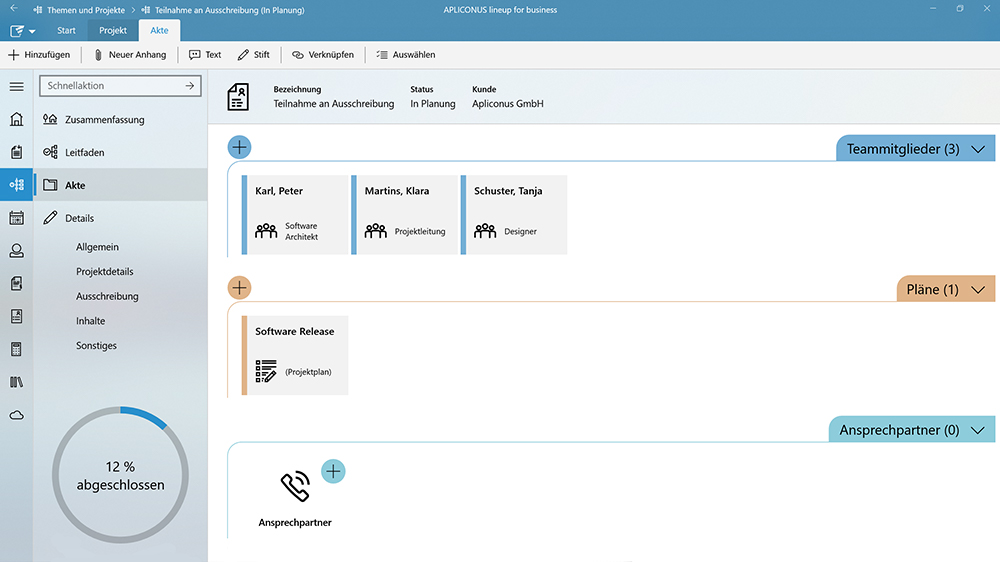Click Neuer Anhang attachment button
Screen dimensions: 1000x562
[130, 55]
